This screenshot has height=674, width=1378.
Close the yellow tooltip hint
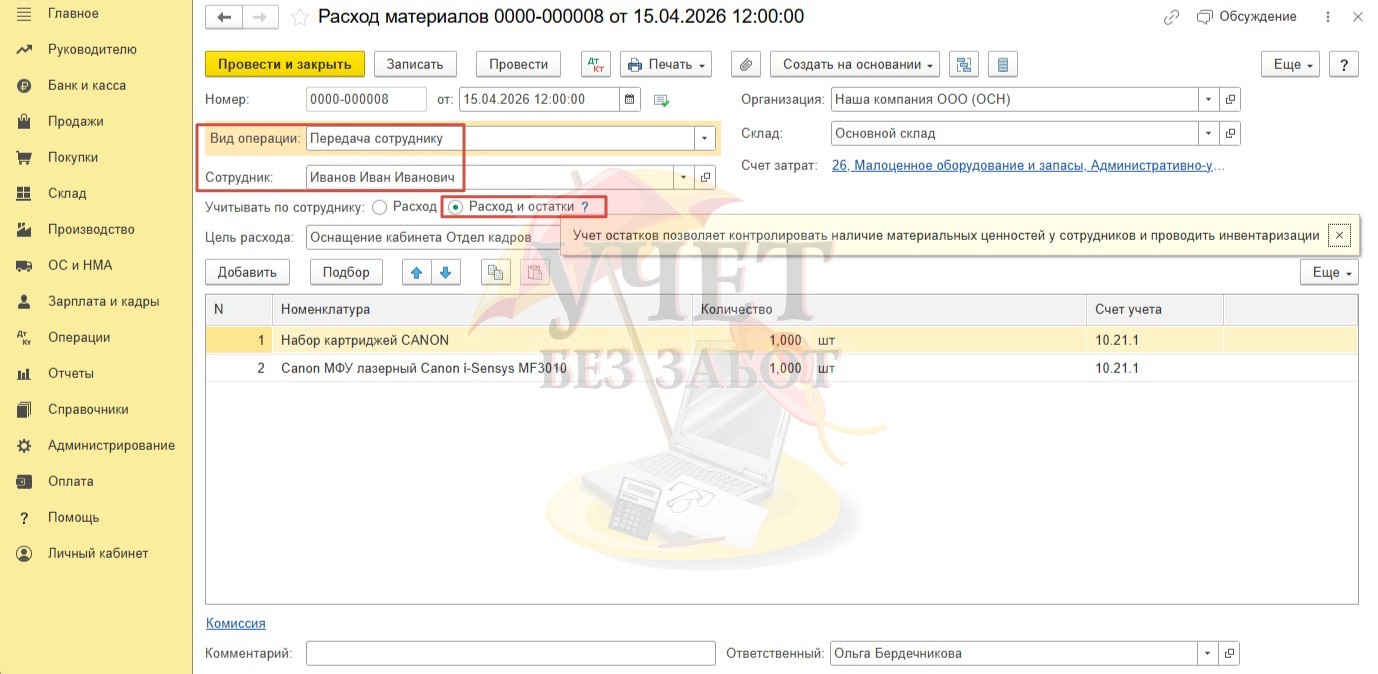(1340, 235)
